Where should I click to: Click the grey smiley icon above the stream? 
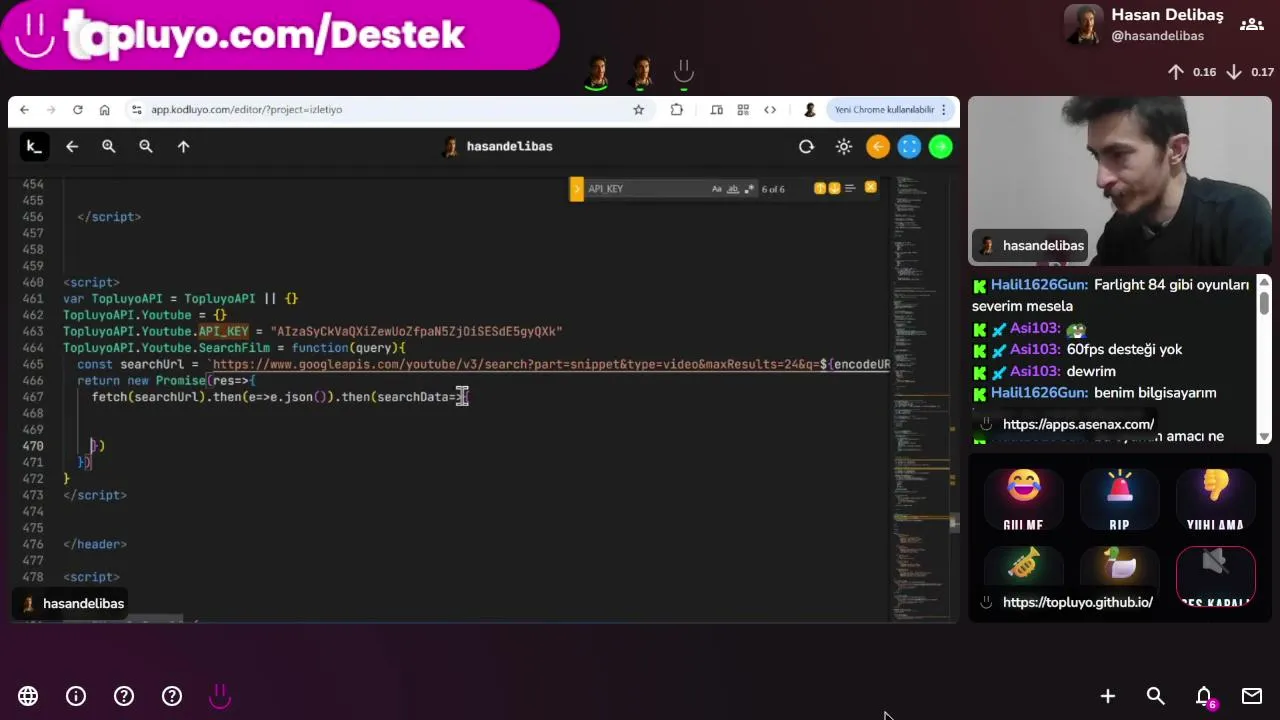tap(684, 72)
